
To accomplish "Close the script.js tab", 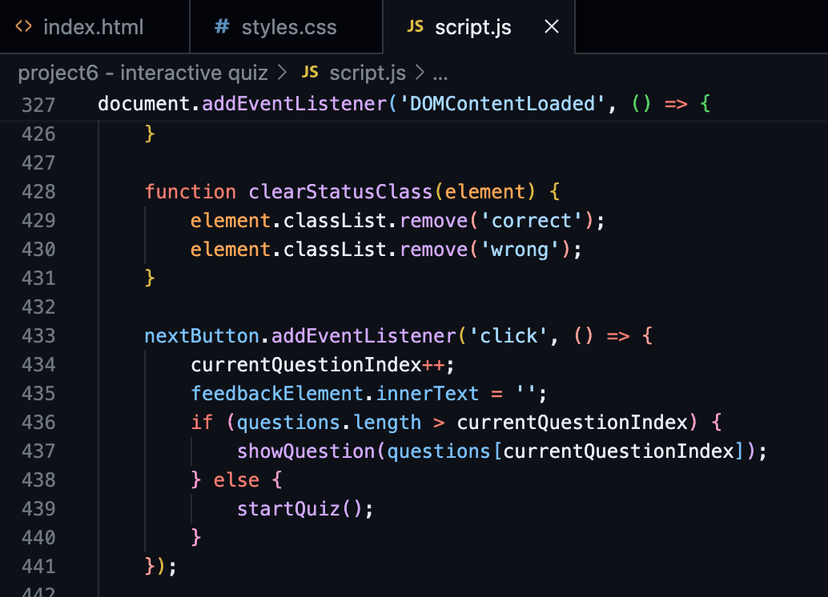I will click(551, 27).
